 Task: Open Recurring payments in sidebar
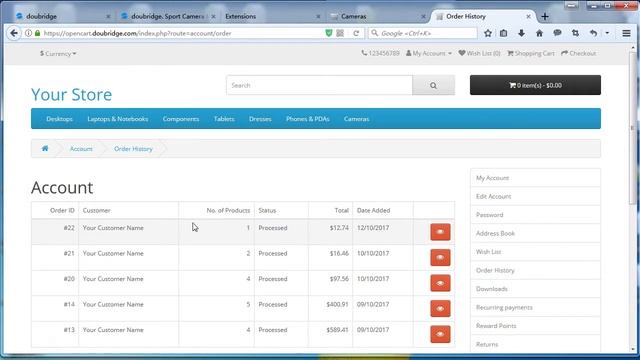[x=535, y=307]
